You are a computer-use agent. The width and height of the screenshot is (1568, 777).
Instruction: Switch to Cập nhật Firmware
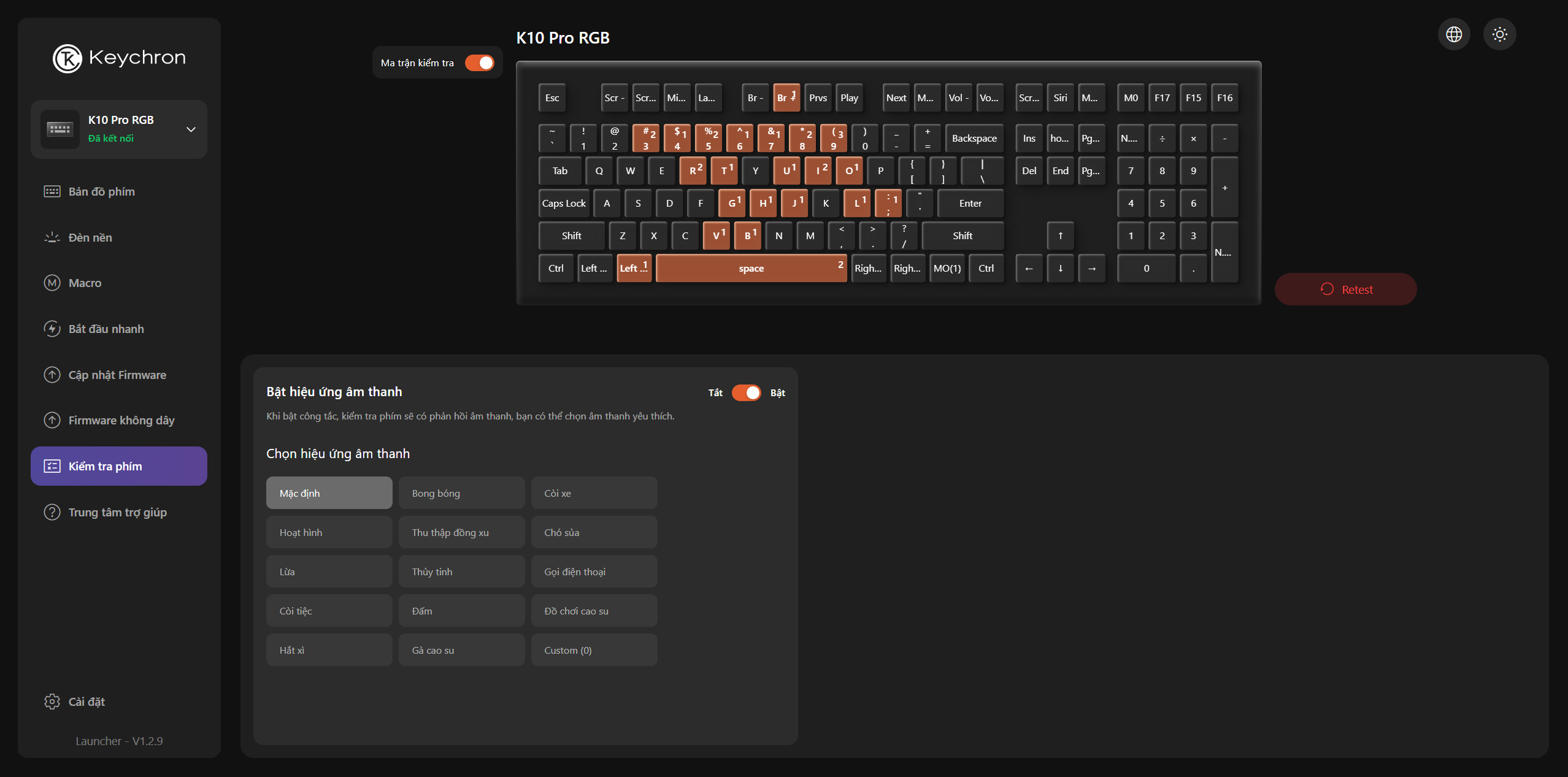click(117, 375)
